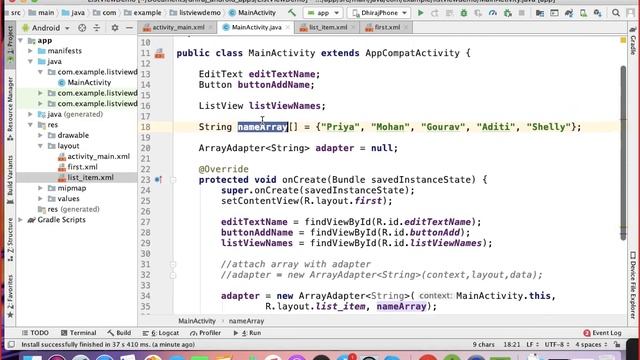Open the Run tool window
The width and height of the screenshot is (640, 360).
coord(247,333)
